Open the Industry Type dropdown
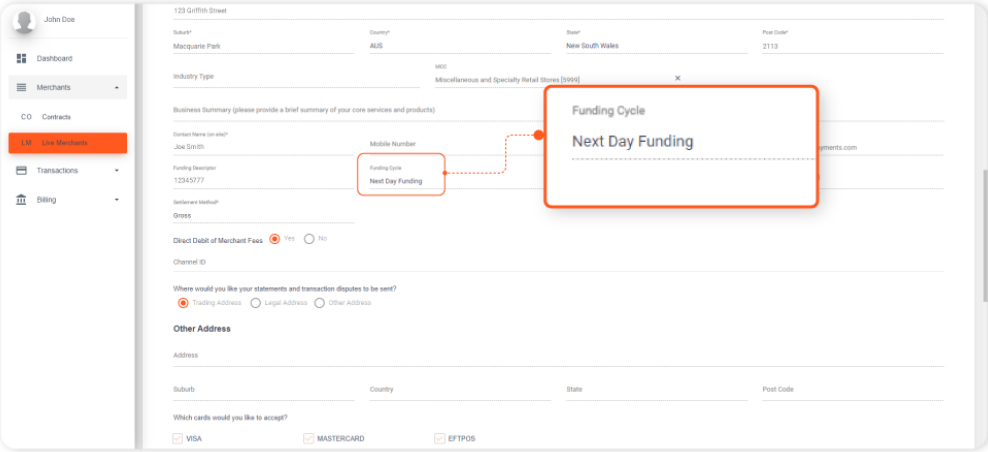The image size is (988, 452). tap(296, 77)
